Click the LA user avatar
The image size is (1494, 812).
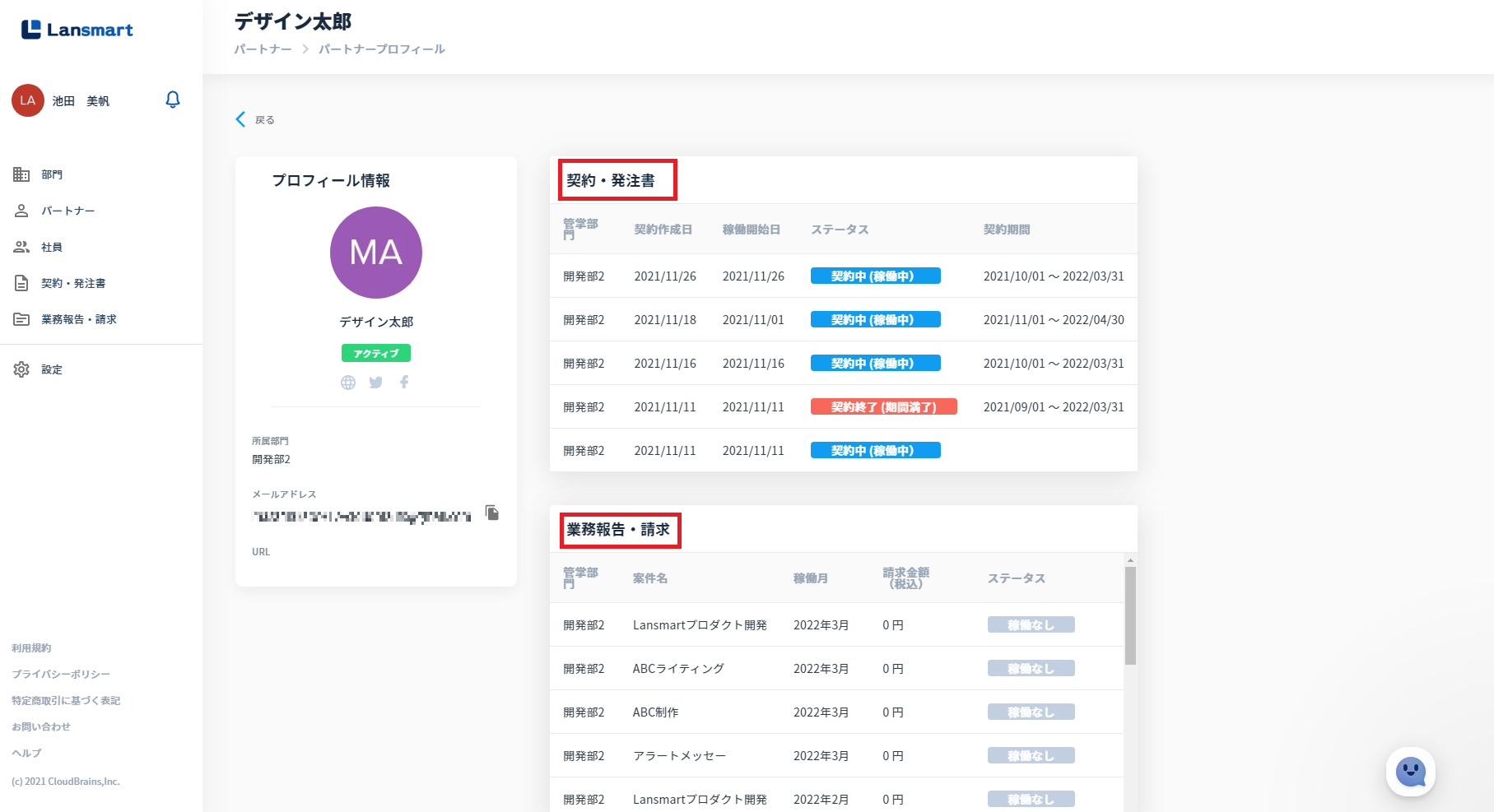(x=28, y=100)
